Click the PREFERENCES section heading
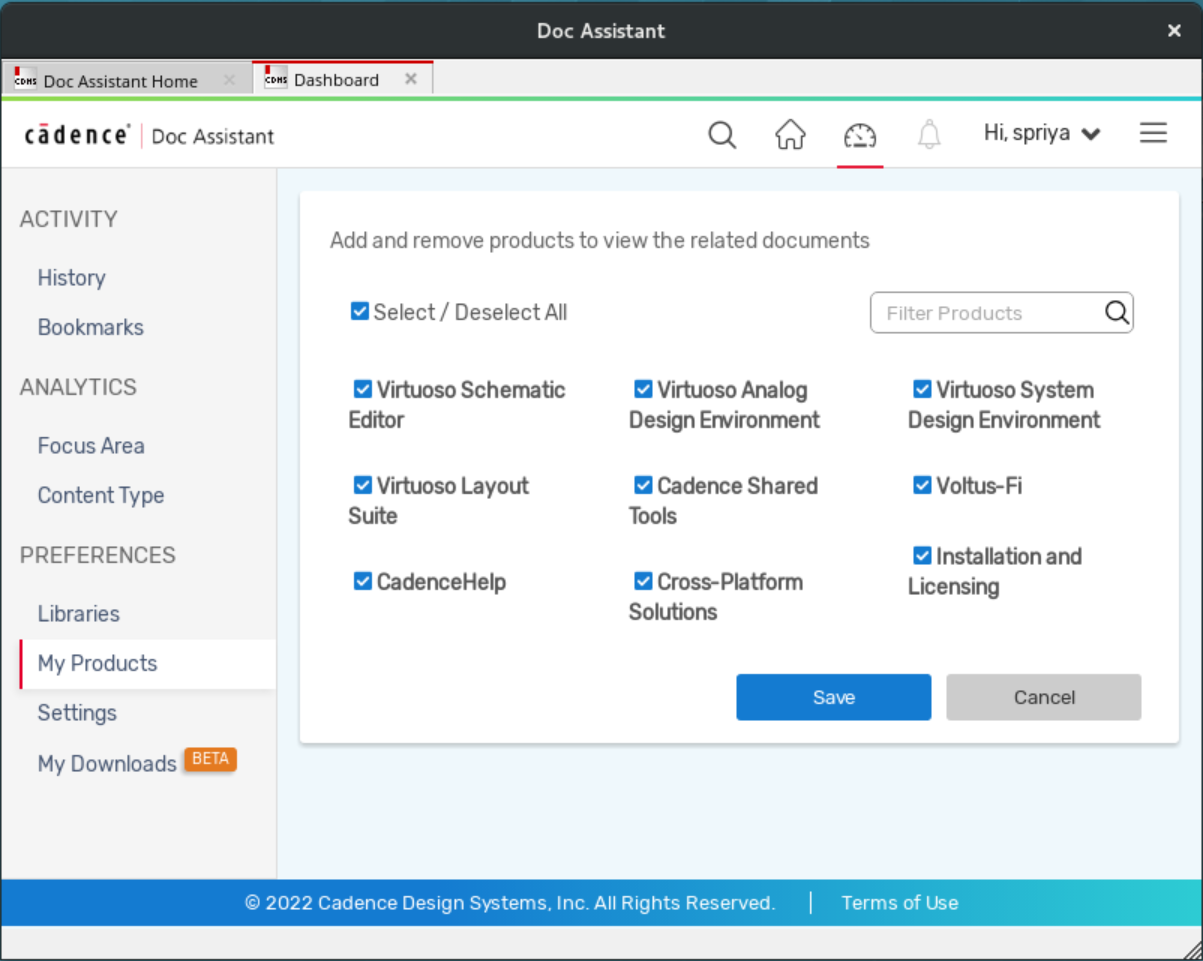1203x961 pixels. pos(98,555)
